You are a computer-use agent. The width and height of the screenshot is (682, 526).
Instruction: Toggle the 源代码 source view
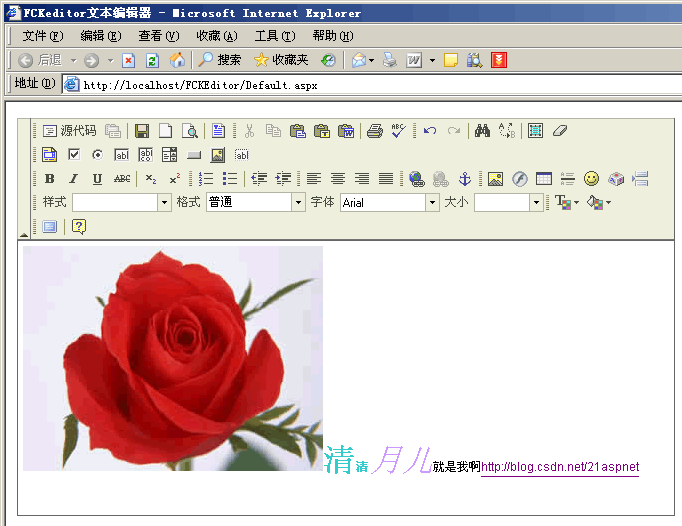69,131
